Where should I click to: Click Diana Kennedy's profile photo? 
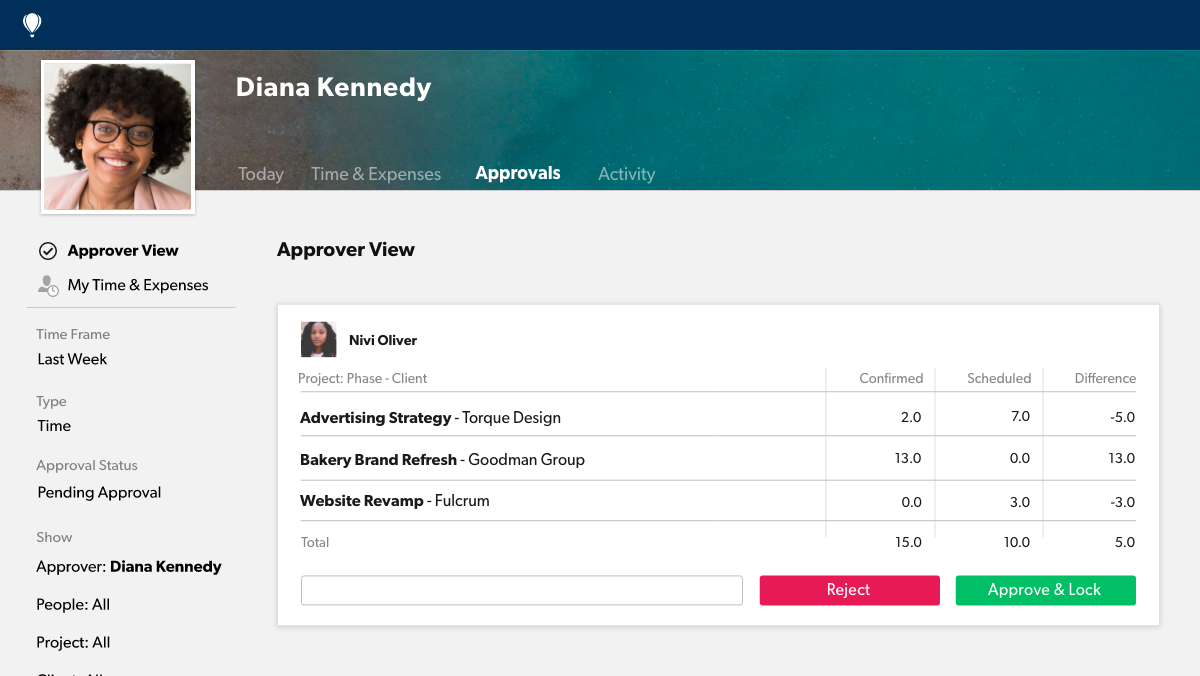pos(117,136)
